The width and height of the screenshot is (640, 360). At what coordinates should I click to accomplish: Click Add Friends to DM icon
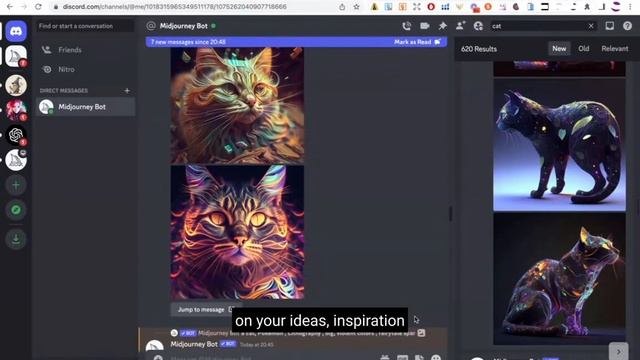(460, 26)
